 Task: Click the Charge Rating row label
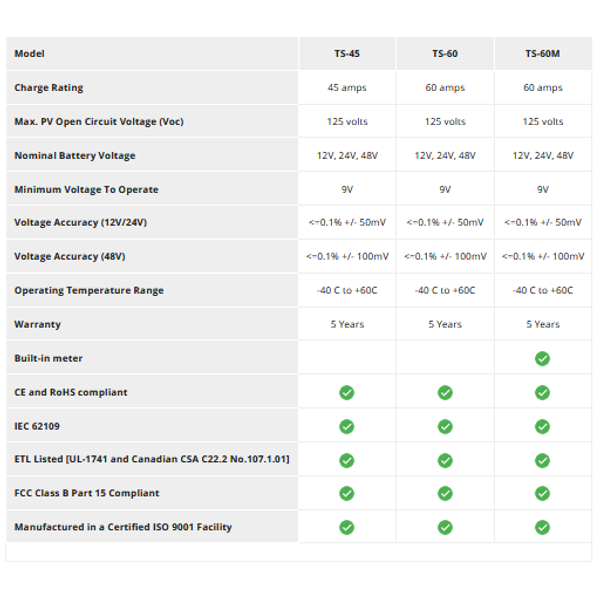tap(49, 88)
